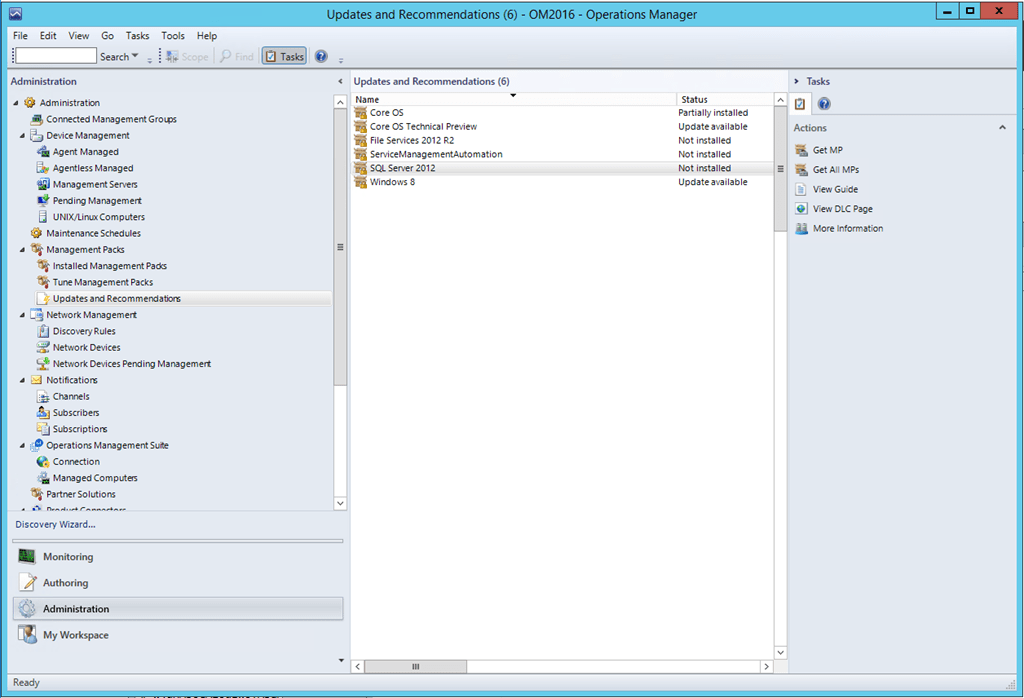
Task: Click the Agent Managed icon
Action: 43,151
